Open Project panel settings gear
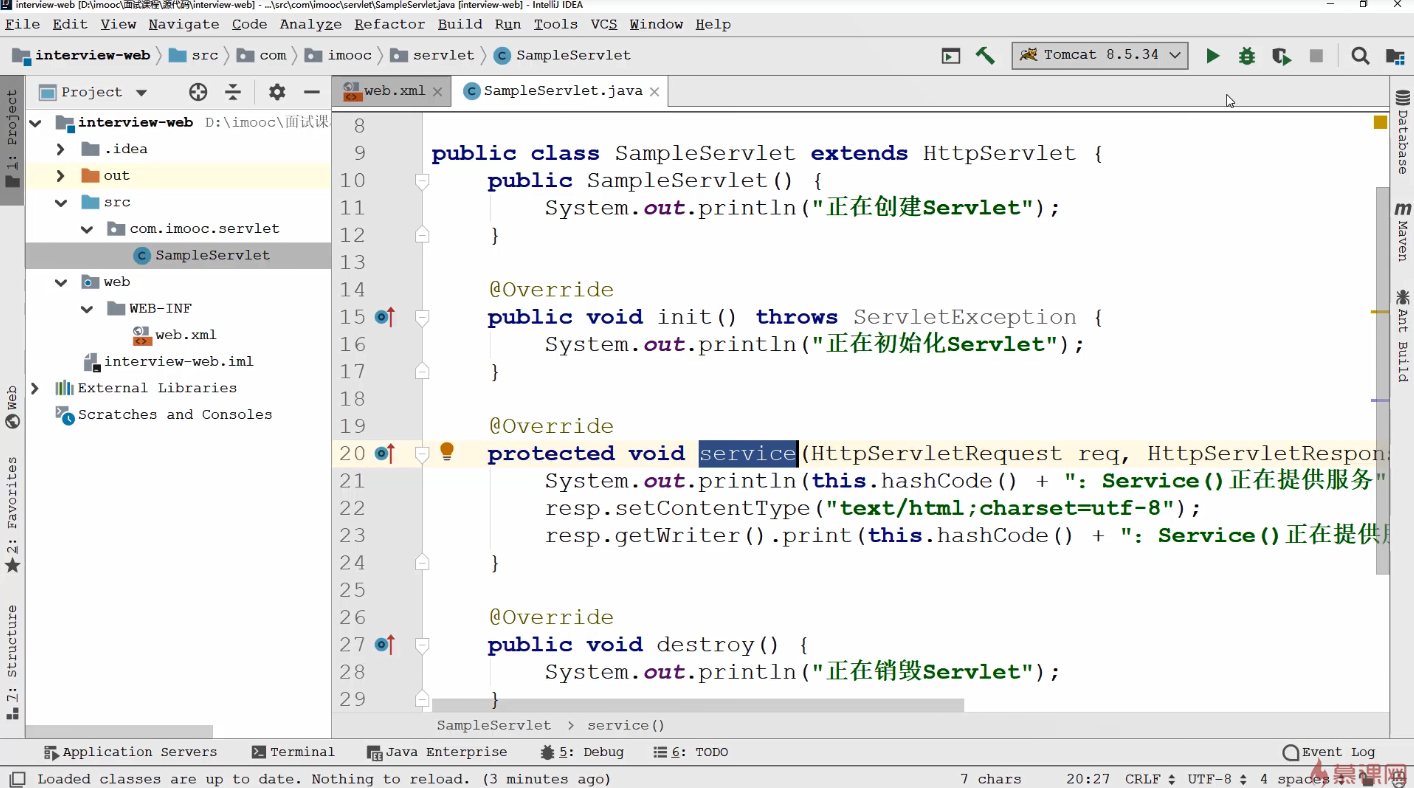The width and height of the screenshot is (1414, 788). coord(277,92)
